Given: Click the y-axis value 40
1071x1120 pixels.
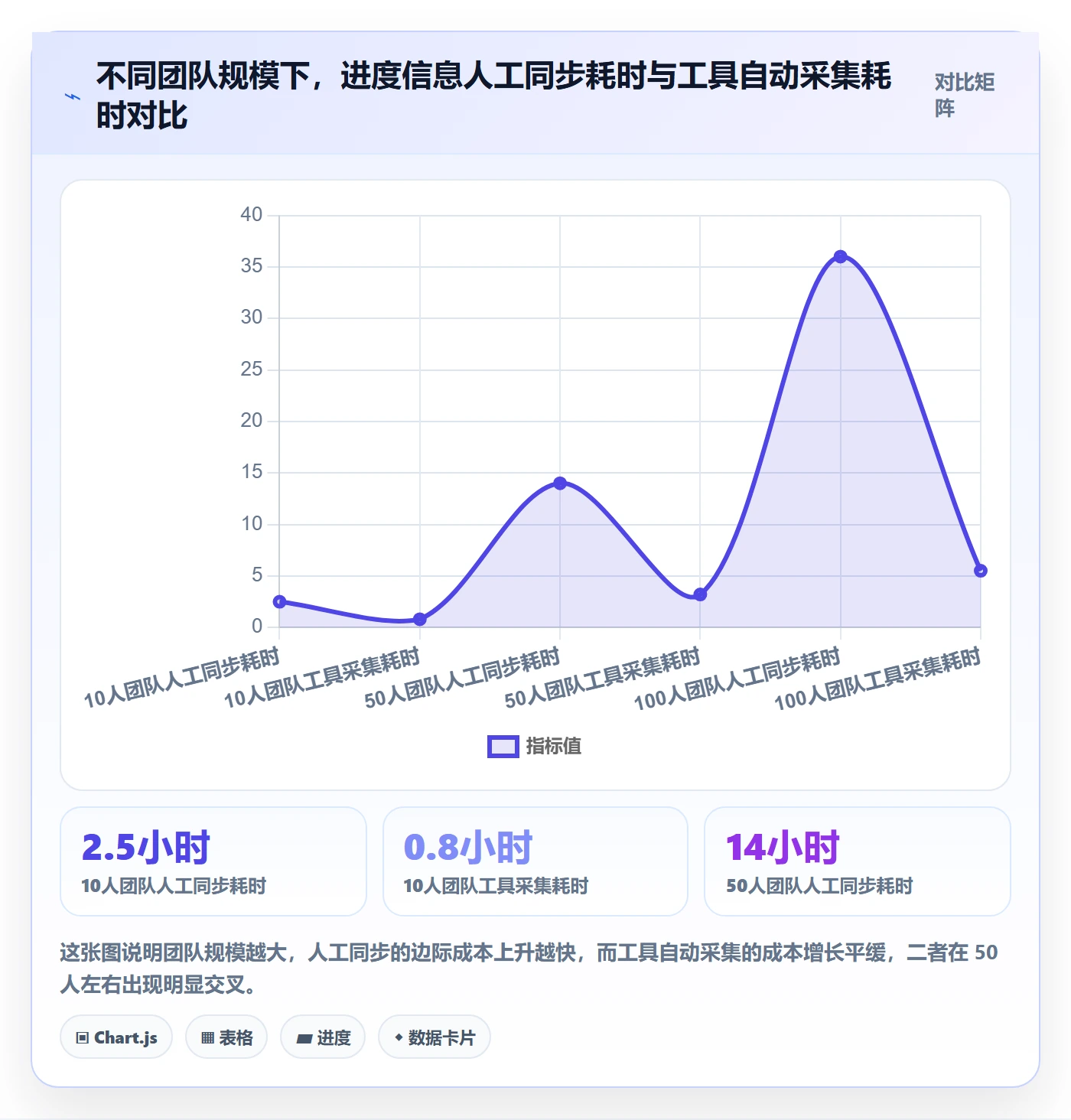Looking at the screenshot, I should tap(252, 214).
